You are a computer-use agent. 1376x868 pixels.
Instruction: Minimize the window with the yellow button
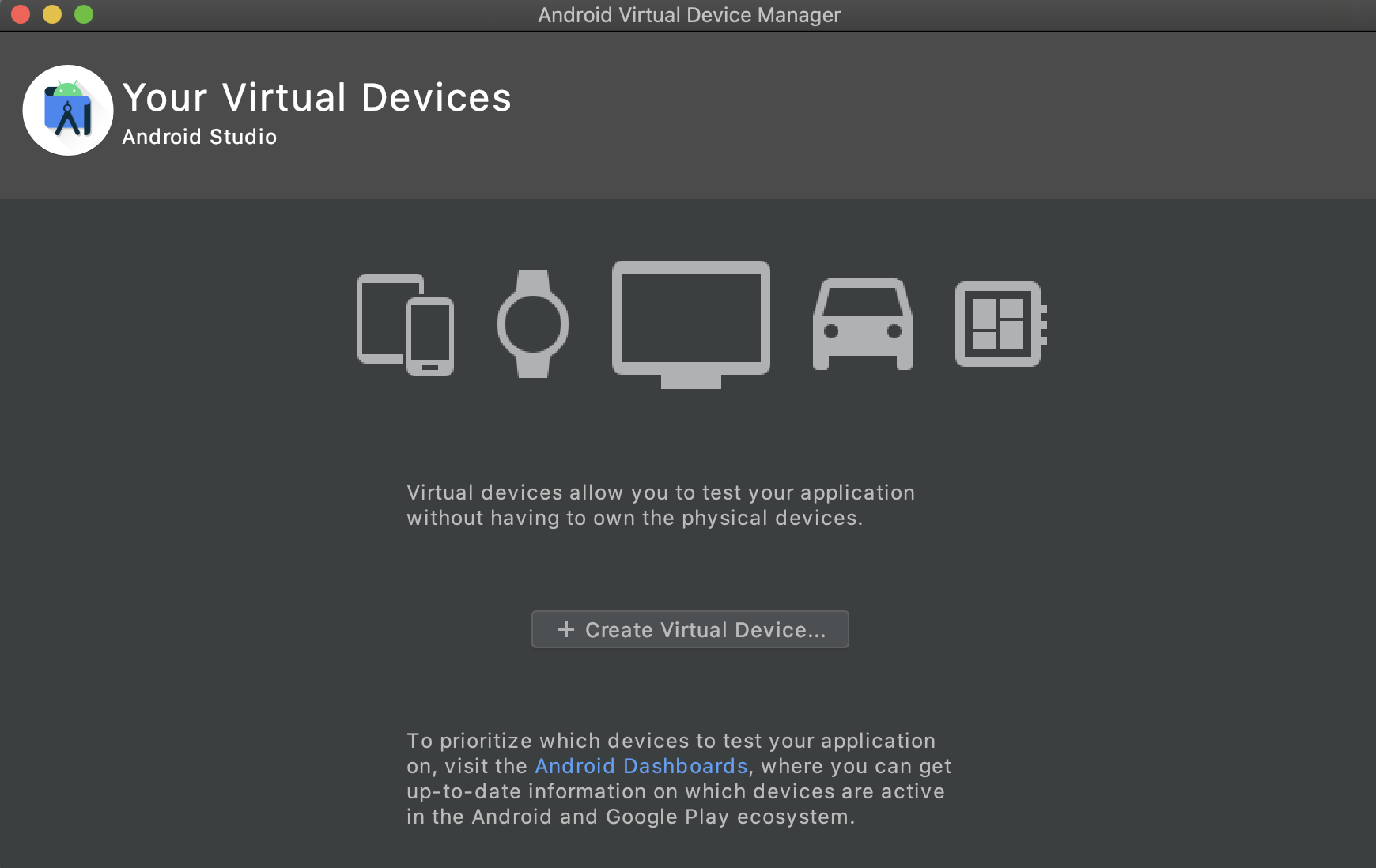coord(52,14)
